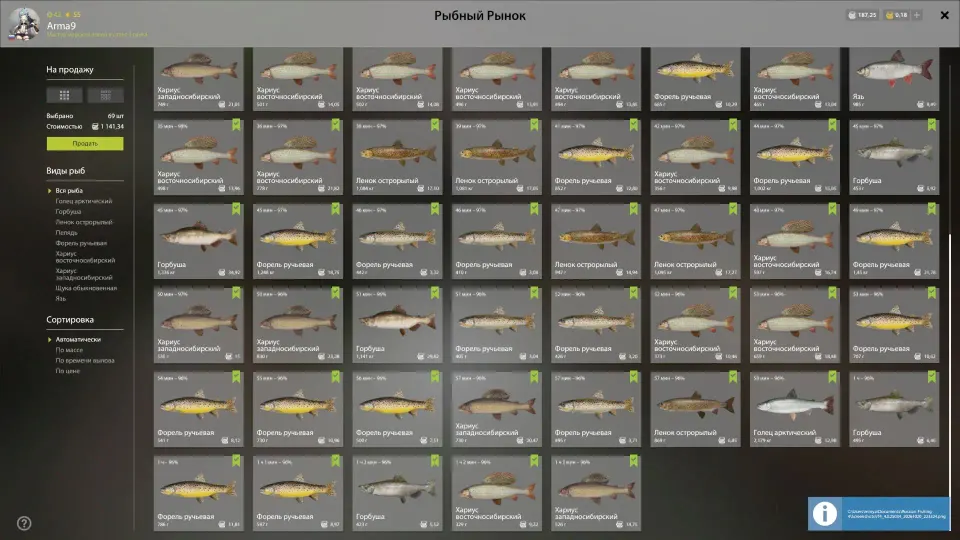This screenshot has width=960, height=540.
Task: Select the Ленок острорылый 947 г card
Action: pos(596,241)
